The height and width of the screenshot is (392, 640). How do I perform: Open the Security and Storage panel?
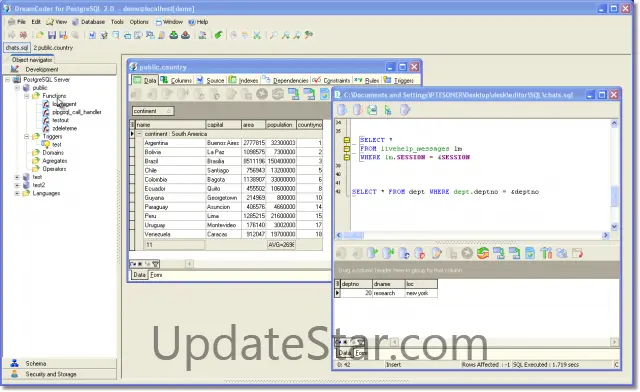click(60, 374)
